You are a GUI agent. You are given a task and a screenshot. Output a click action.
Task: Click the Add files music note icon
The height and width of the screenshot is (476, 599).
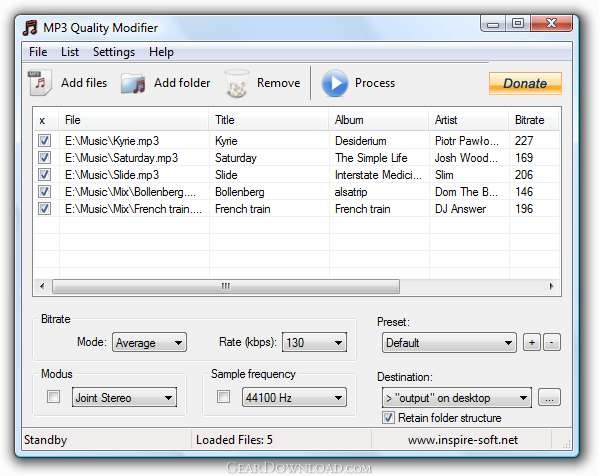(40, 82)
